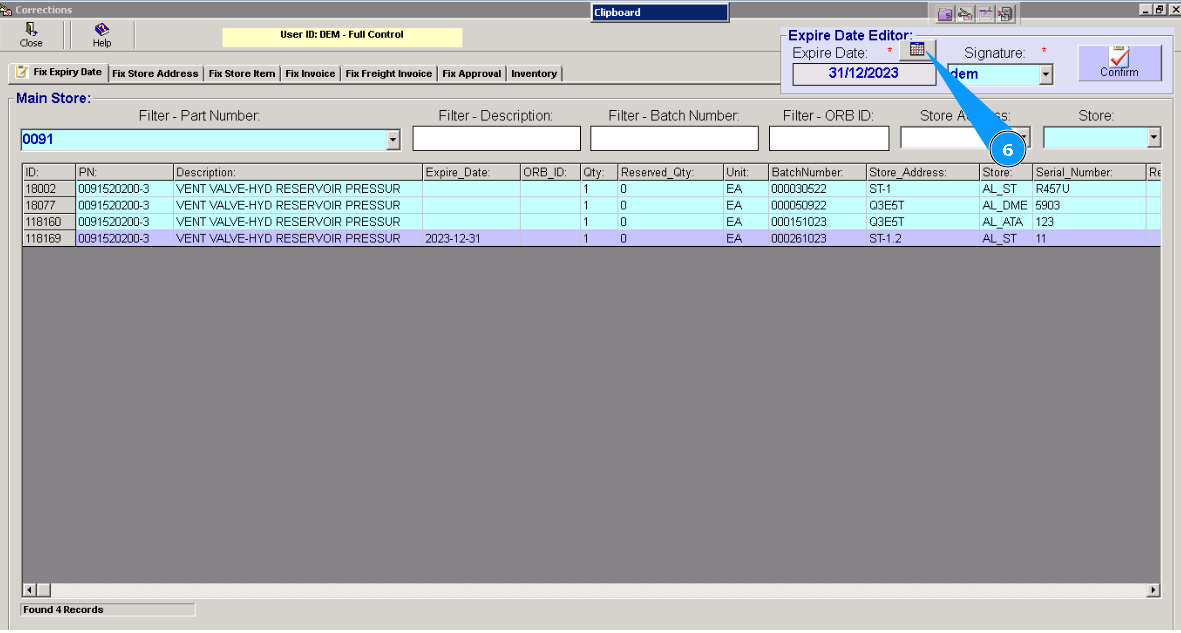Select the row with ID 118169
This screenshot has width=1181, height=633.
tap(591, 239)
